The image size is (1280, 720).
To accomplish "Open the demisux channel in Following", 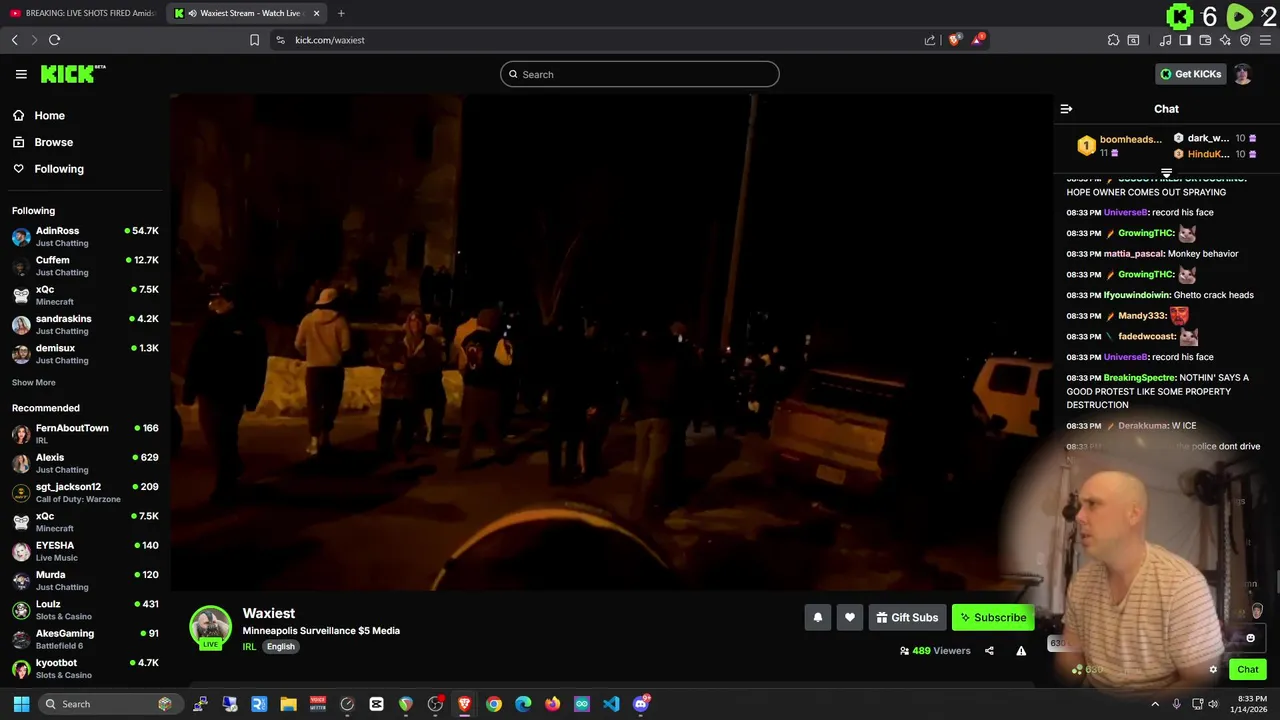I will tap(85, 353).
